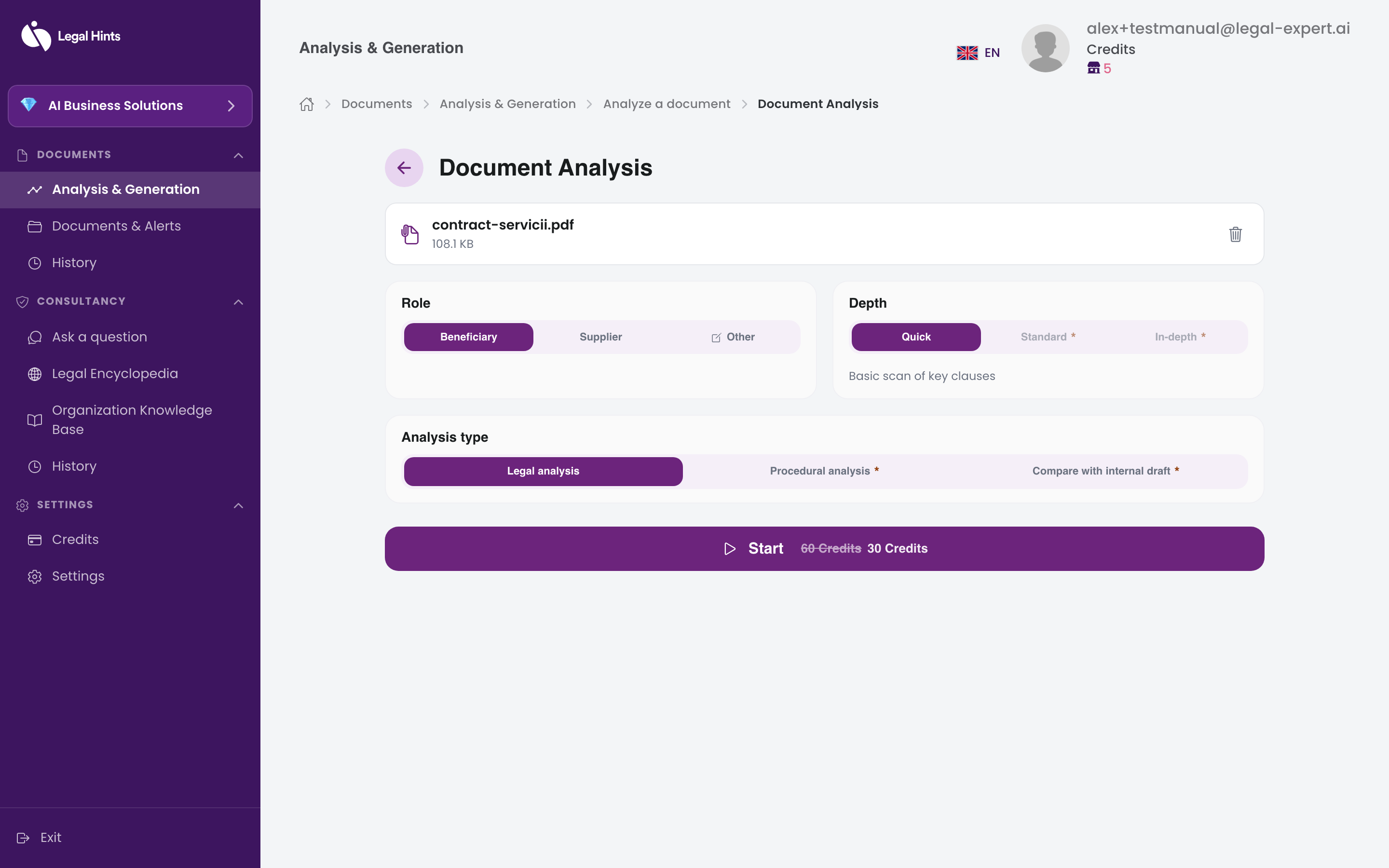Click the Ask a question chat icon

coord(35,338)
